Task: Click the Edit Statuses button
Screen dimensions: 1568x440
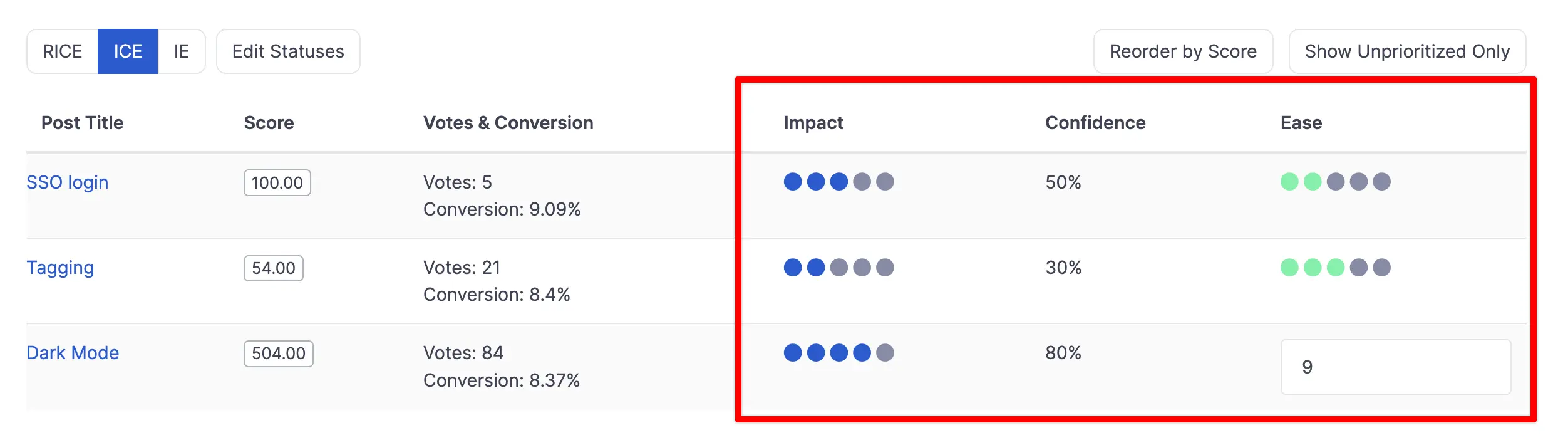Action: [288, 51]
